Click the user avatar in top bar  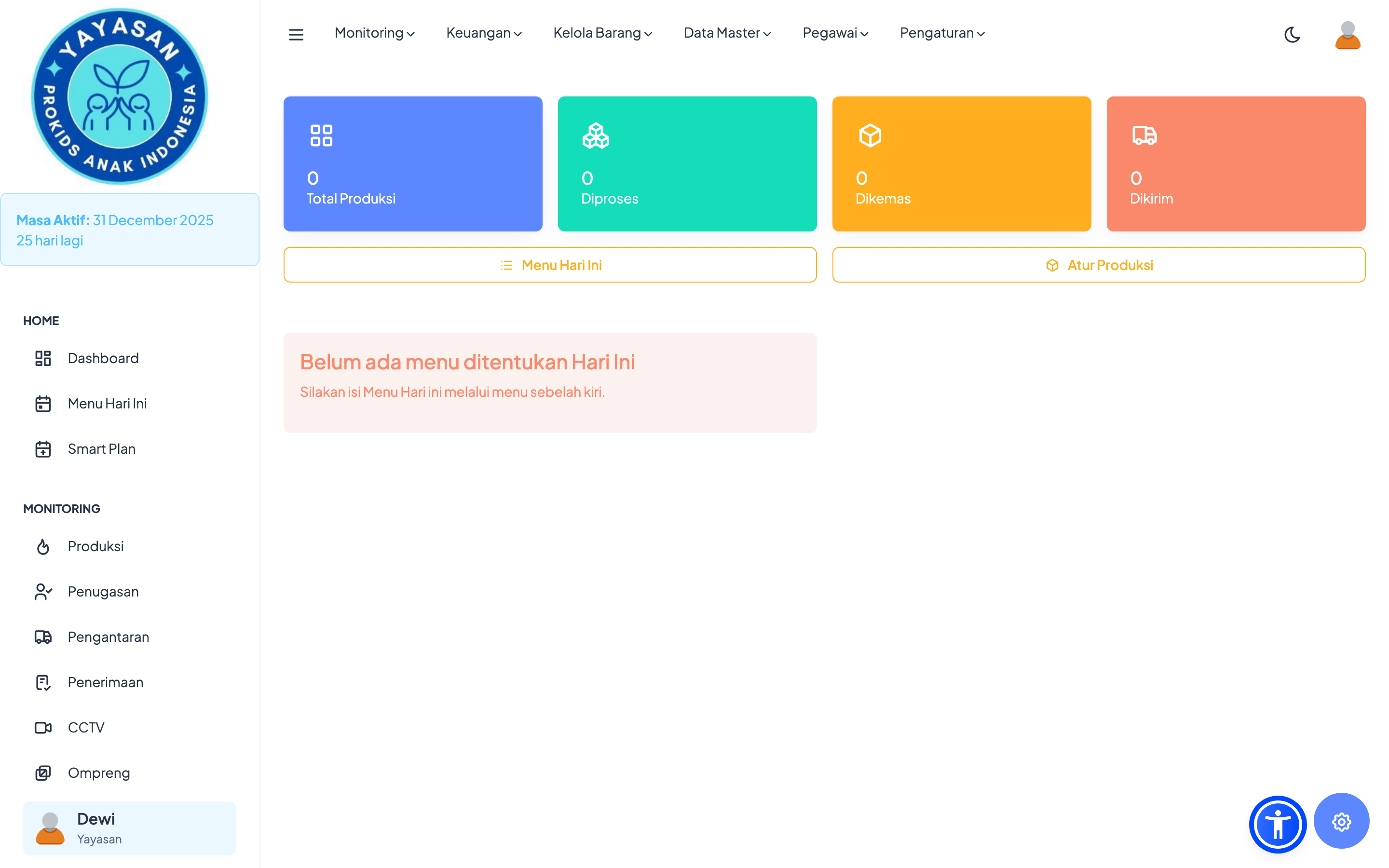tap(1347, 35)
